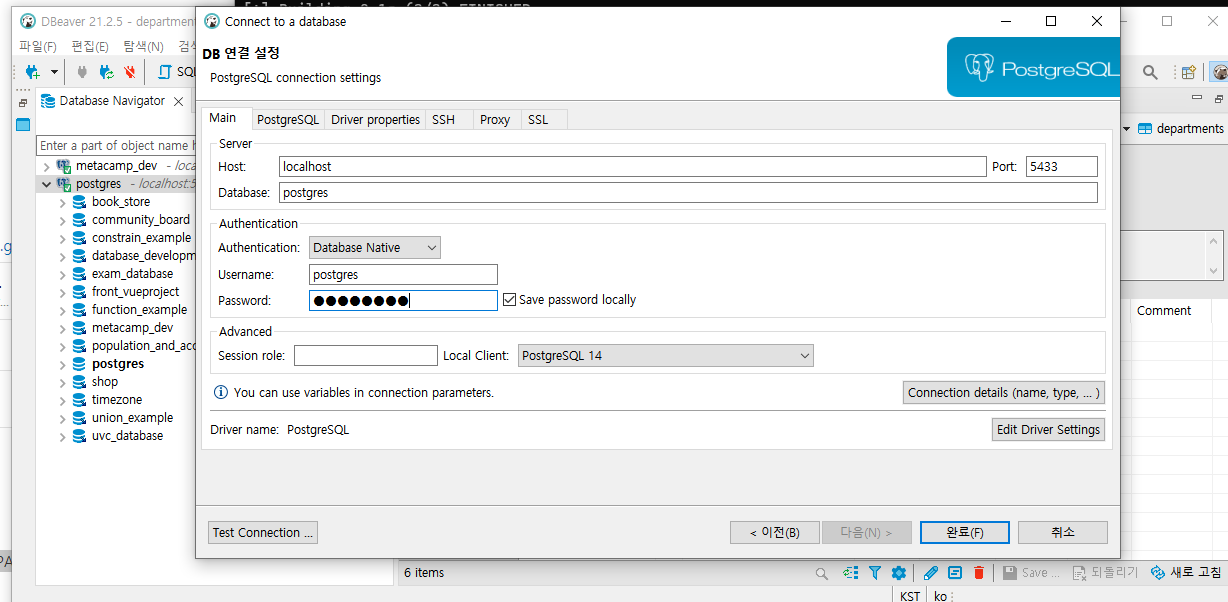Open dropdown arrow beside New Connection icon
The height and width of the screenshot is (602, 1228).
[x=54, y=72]
